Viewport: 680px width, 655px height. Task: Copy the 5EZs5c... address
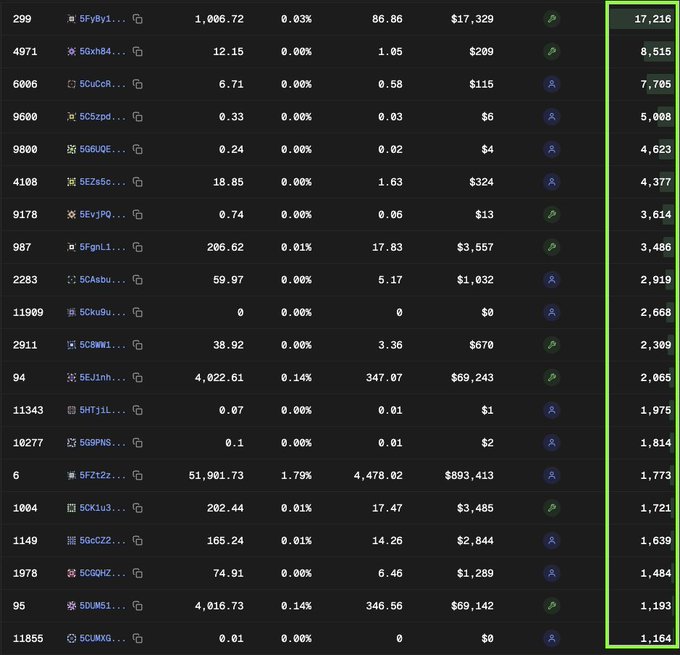pos(137,182)
